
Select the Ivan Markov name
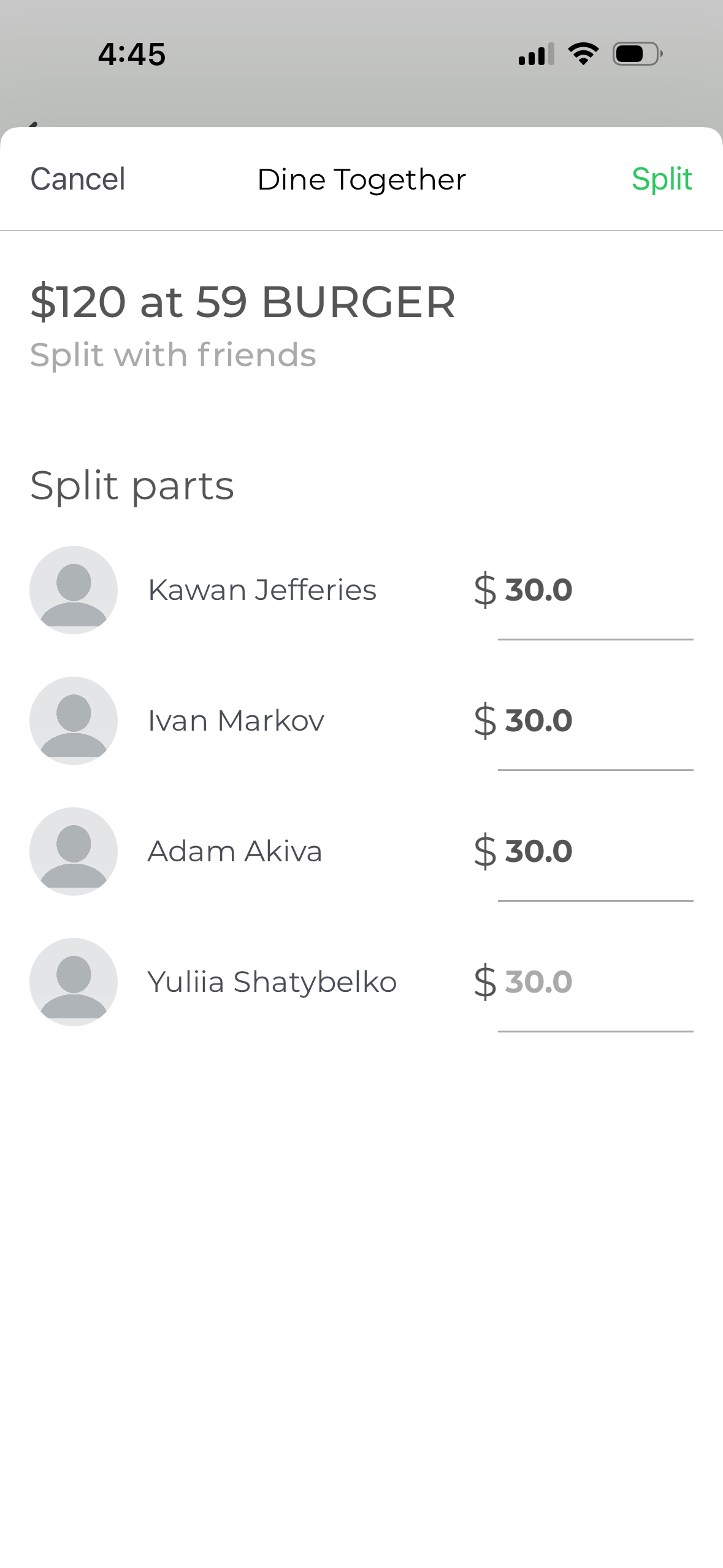pyautogui.click(x=236, y=721)
